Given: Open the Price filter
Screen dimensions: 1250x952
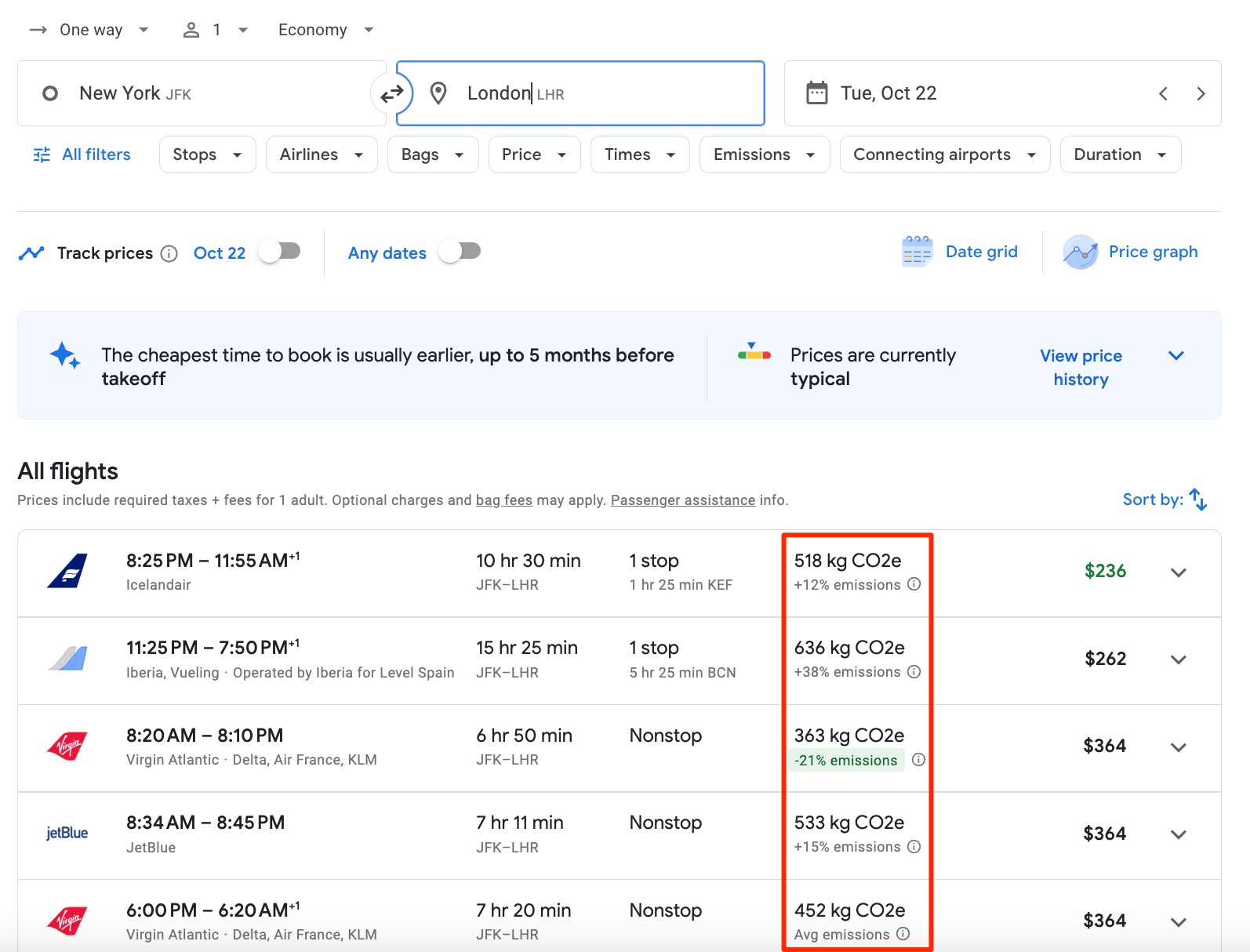Looking at the screenshot, I should coord(535,154).
